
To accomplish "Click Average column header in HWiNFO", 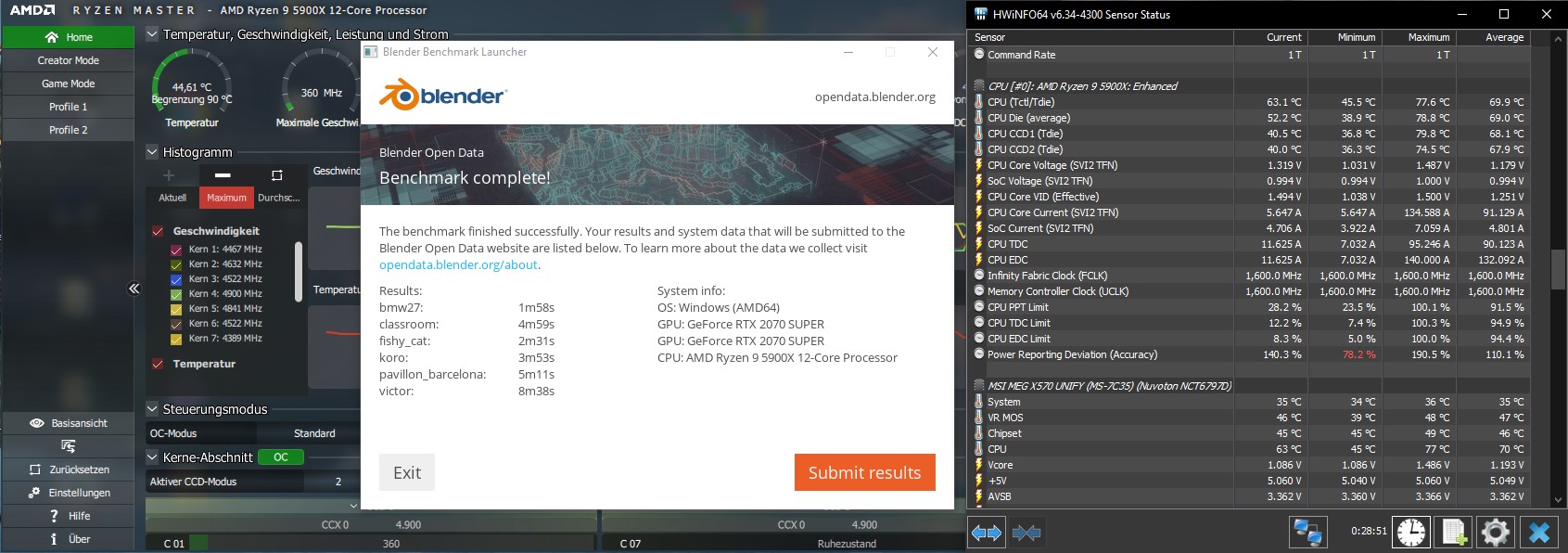I will click(1493, 37).
